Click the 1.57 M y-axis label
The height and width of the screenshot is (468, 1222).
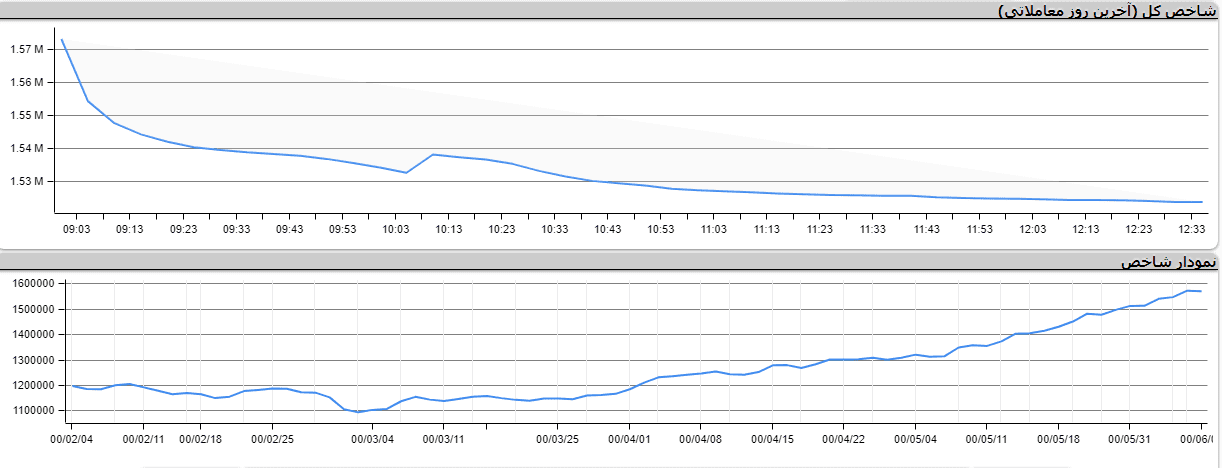click(26, 49)
